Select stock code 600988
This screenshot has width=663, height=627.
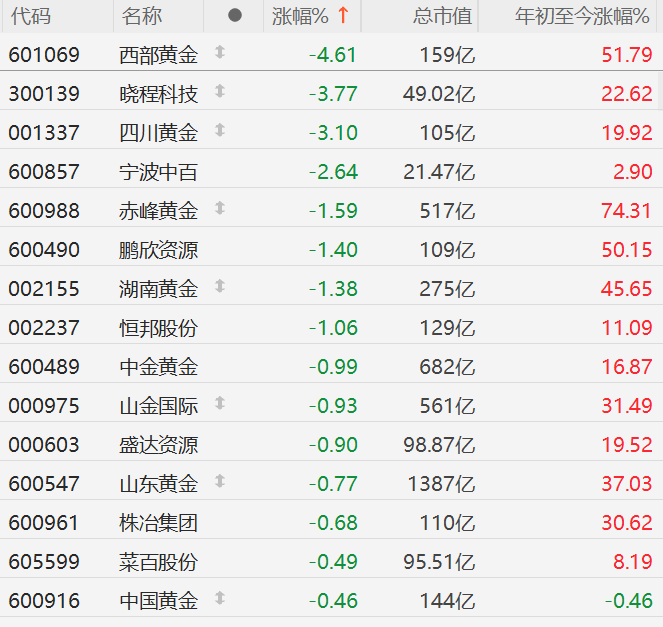44,211
